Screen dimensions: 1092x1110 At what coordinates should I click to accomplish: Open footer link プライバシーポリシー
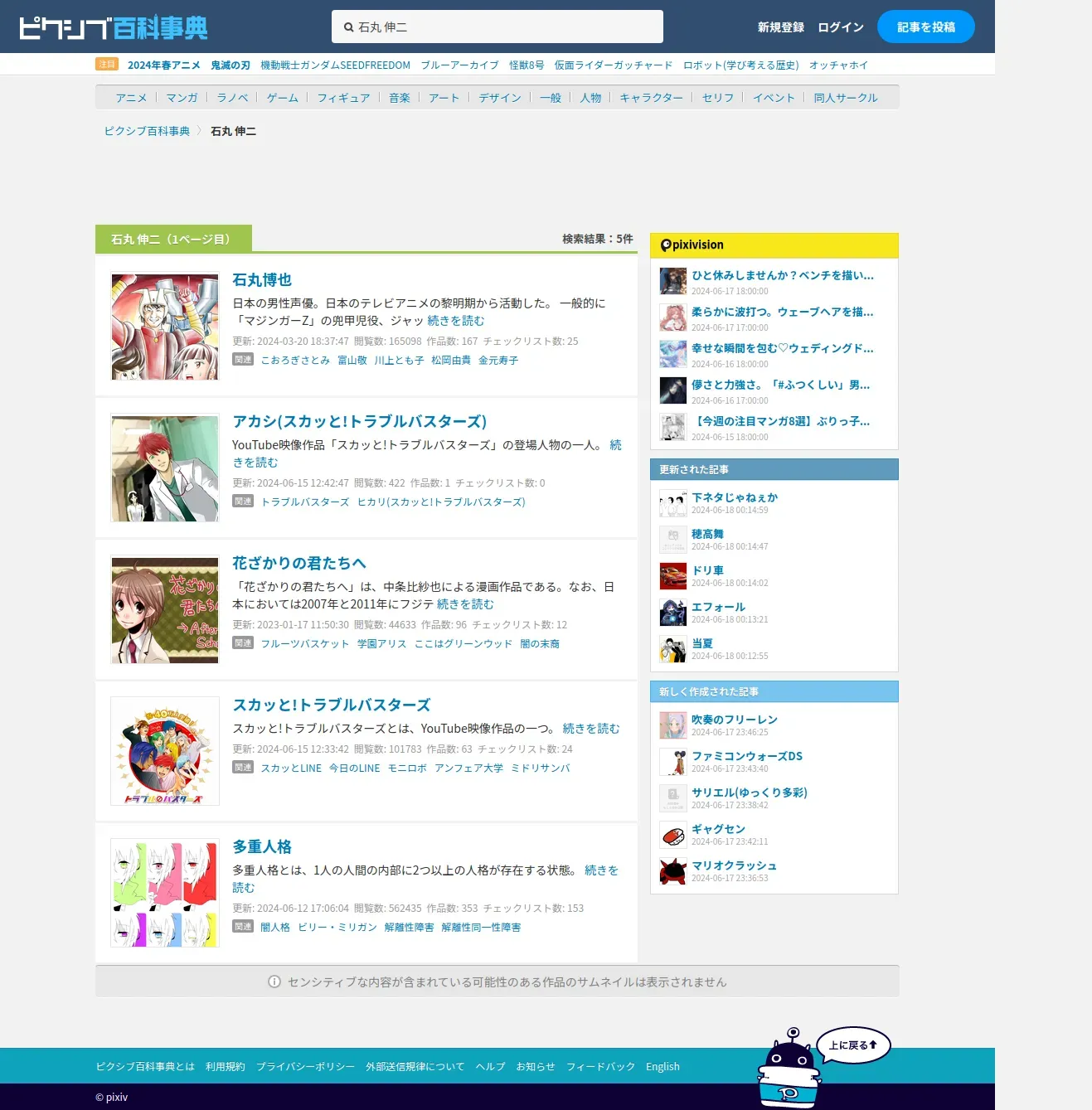coord(305,1067)
